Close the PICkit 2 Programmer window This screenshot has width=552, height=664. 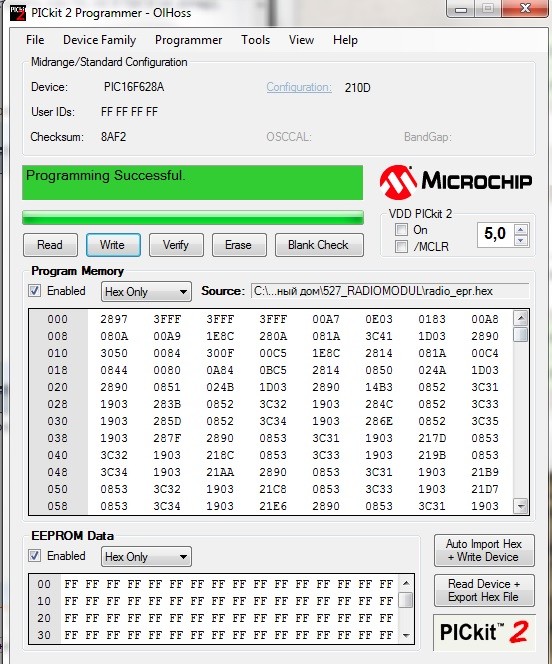pyautogui.click(x=526, y=8)
